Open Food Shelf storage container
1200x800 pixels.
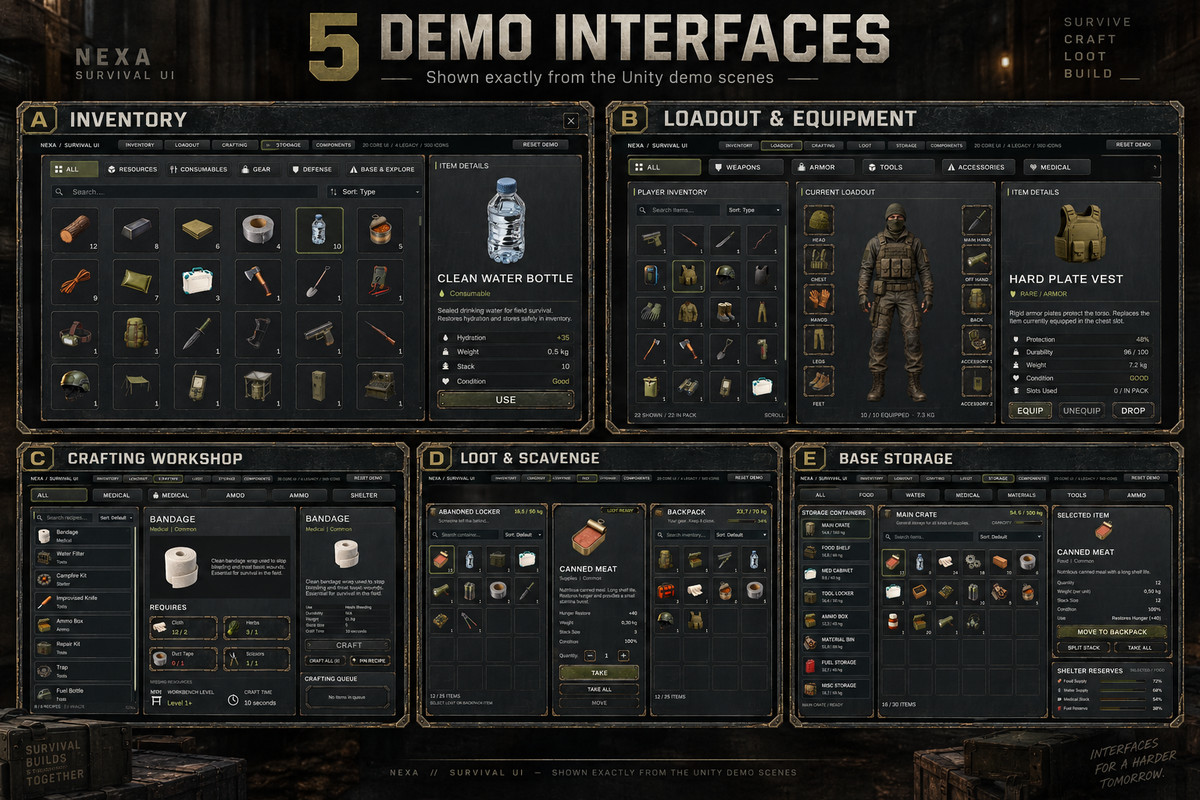click(836, 550)
